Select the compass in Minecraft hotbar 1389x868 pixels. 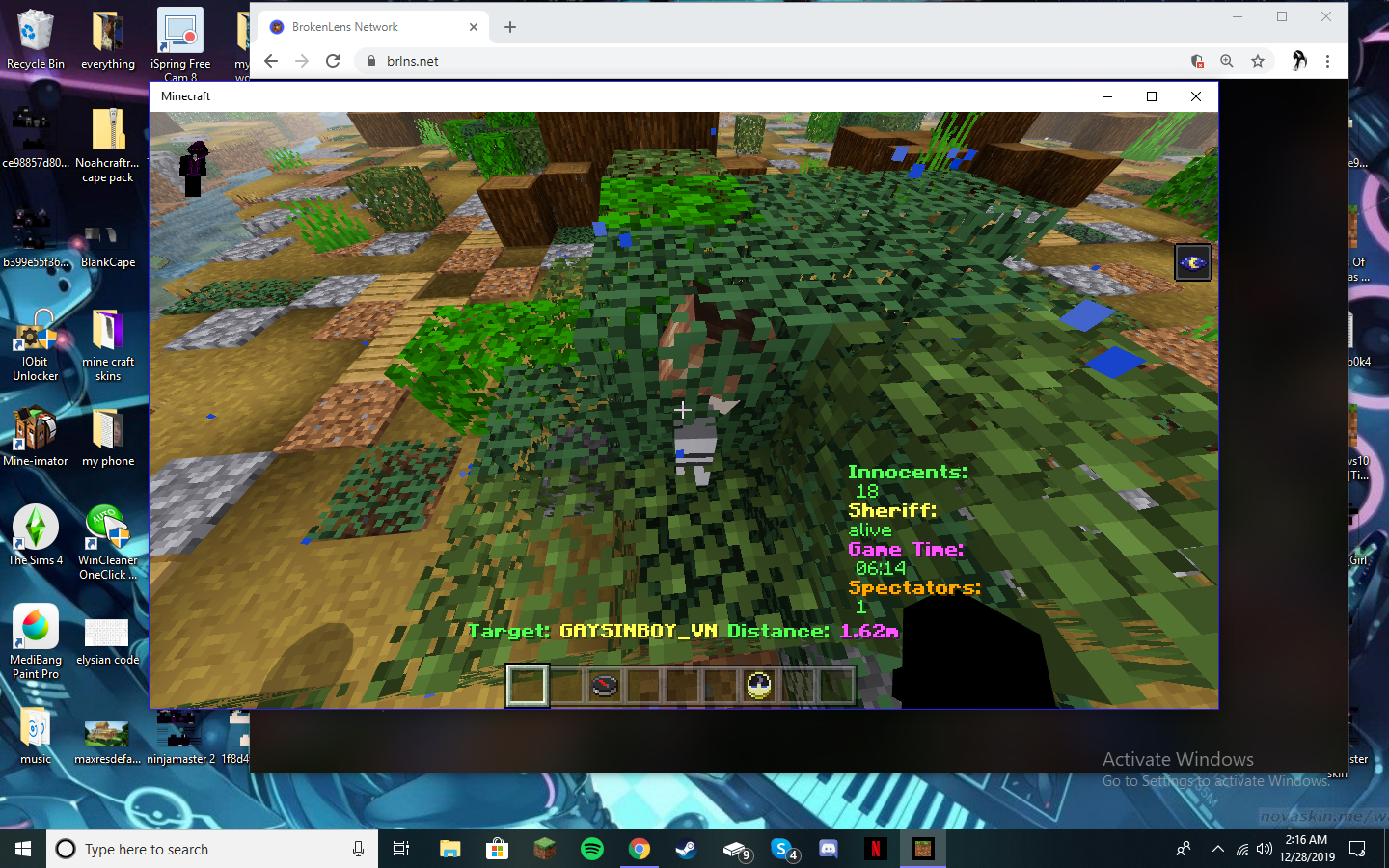tap(605, 686)
